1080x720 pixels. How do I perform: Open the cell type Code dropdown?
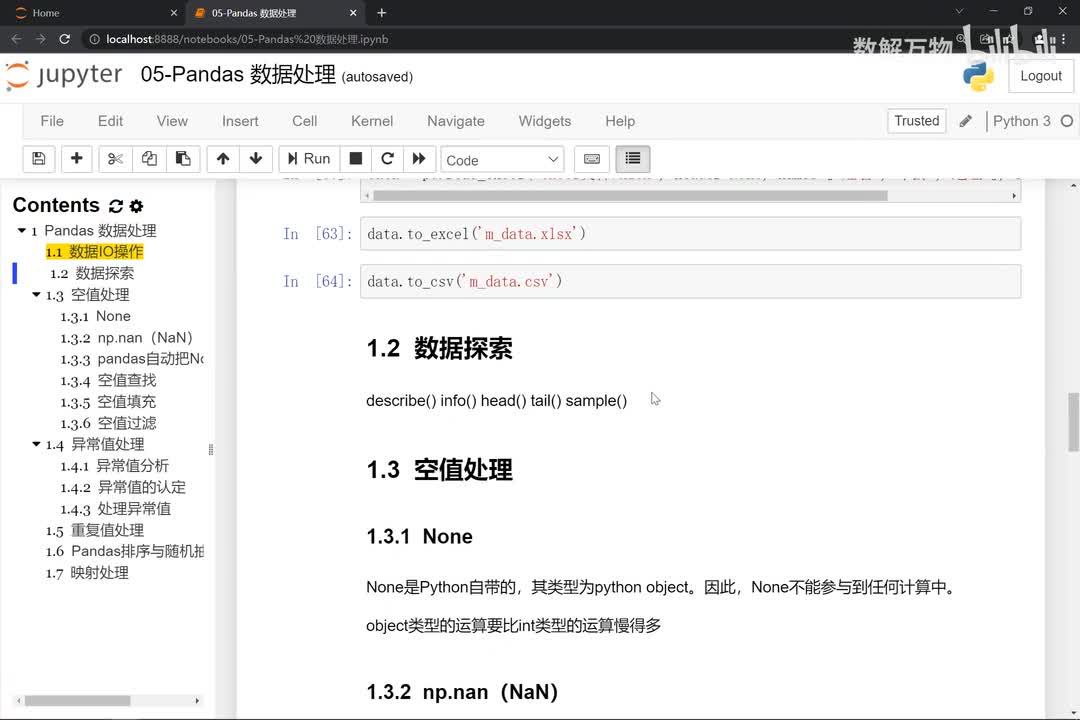[x=502, y=160]
